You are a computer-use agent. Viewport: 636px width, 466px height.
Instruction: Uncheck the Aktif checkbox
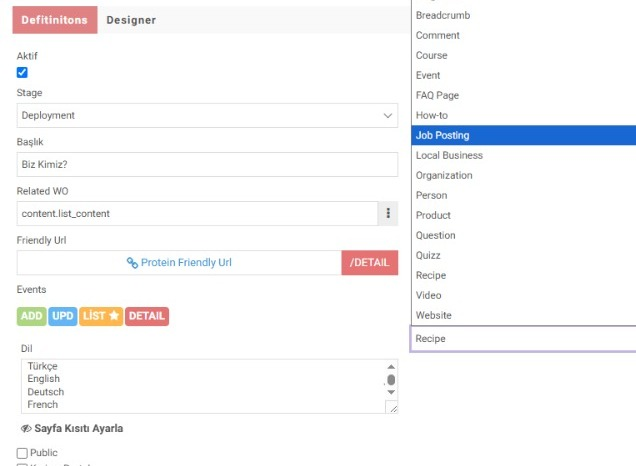[x=22, y=72]
